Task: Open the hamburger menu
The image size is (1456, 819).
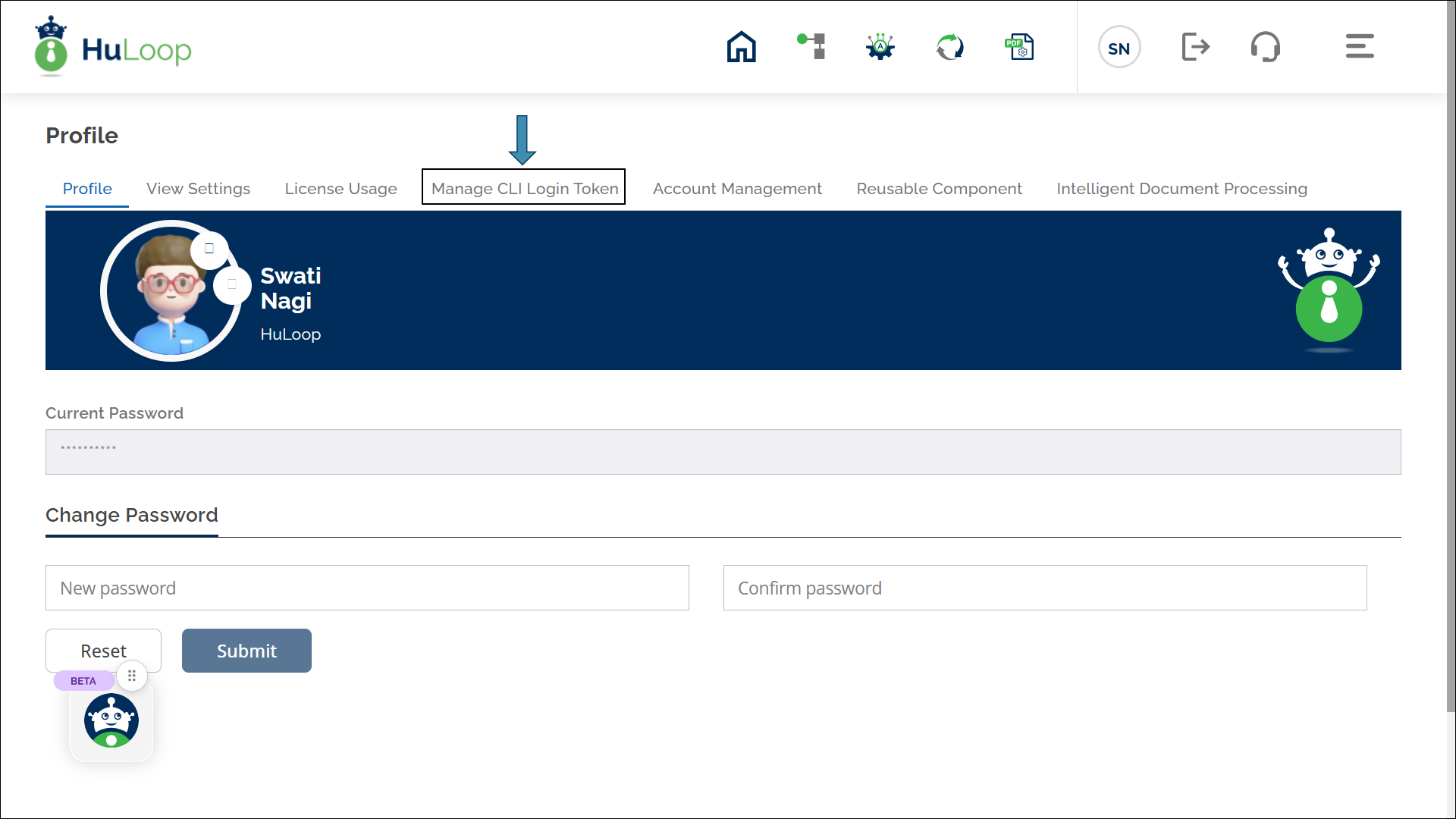Action: (x=1359, y=47)
